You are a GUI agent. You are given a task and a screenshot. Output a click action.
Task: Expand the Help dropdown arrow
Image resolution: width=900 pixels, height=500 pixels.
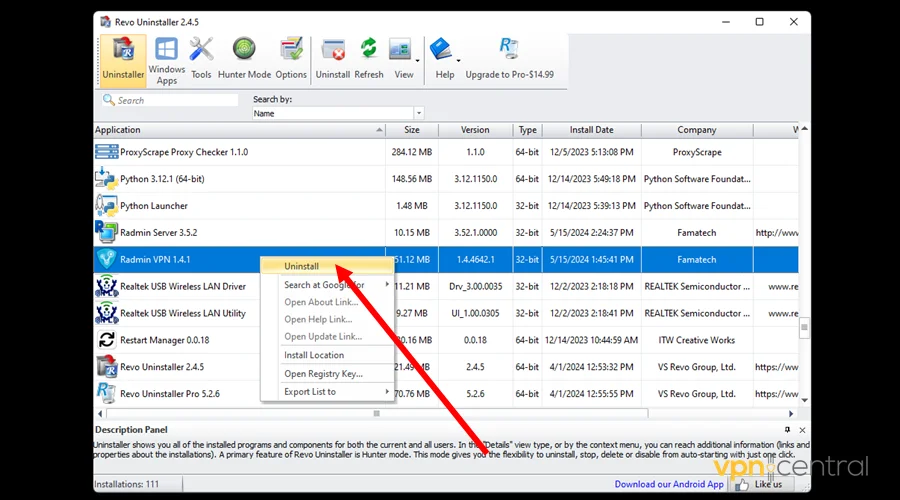click(459, 61)
